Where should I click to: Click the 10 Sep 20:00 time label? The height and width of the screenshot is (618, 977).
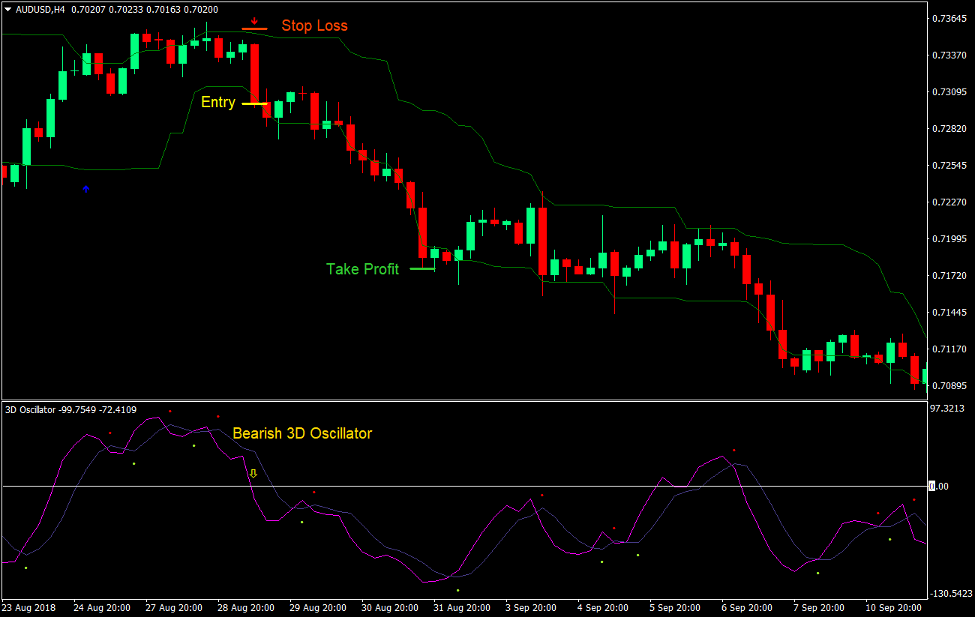pos(894,607)
